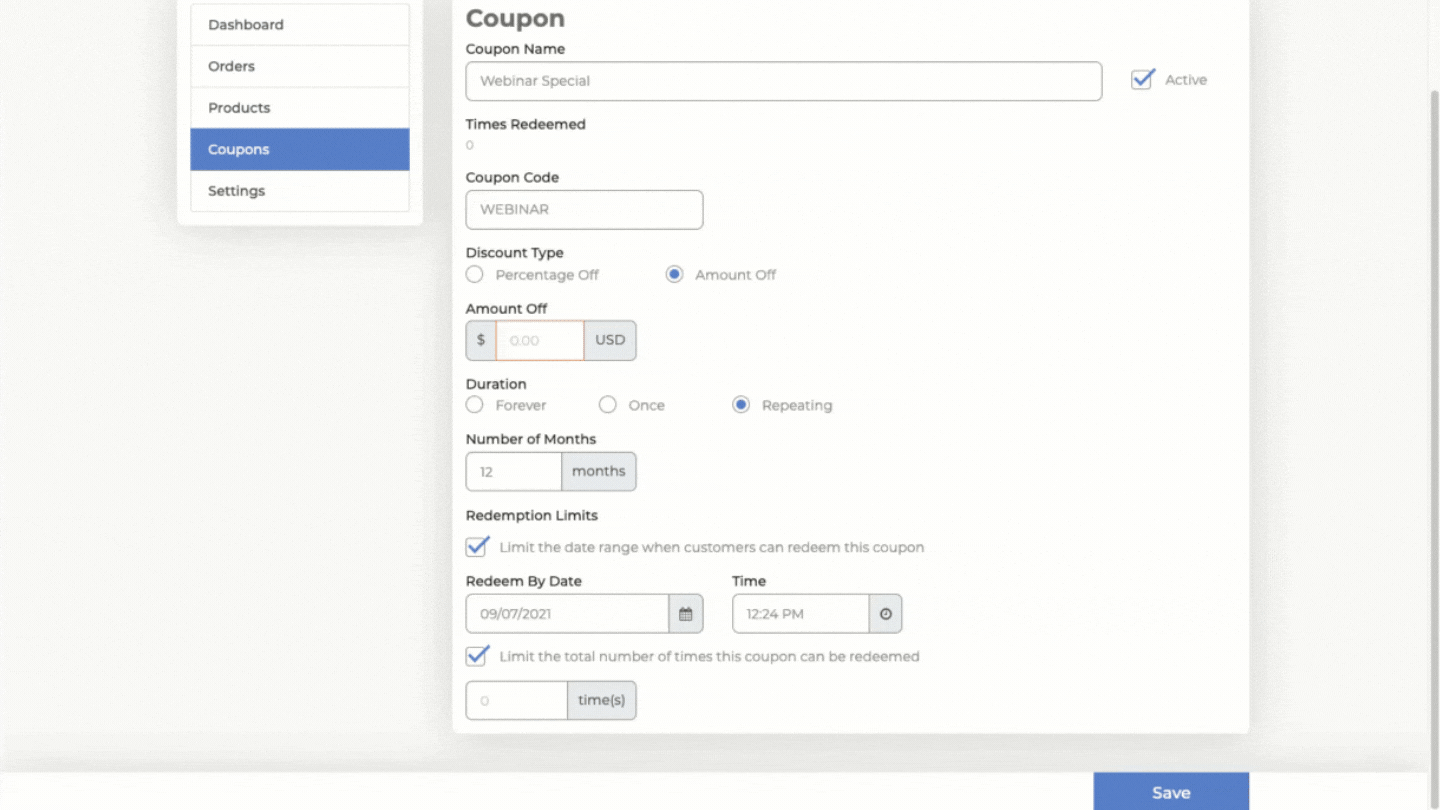Toggle the Active coupon checkbox

tap(1142, 80)
